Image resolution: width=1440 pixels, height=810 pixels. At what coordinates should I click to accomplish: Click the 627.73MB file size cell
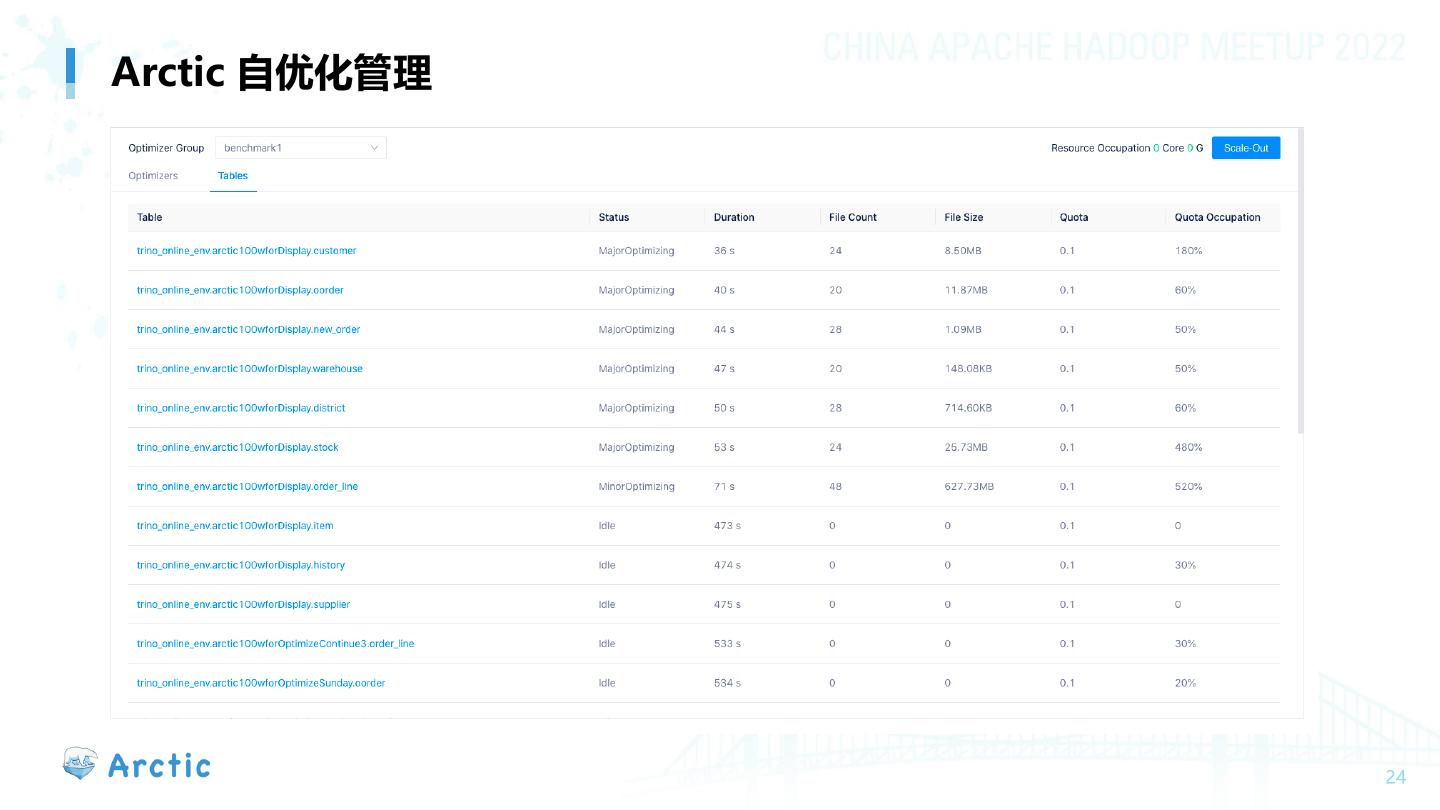pyautogui.click(x=969, y=487)
